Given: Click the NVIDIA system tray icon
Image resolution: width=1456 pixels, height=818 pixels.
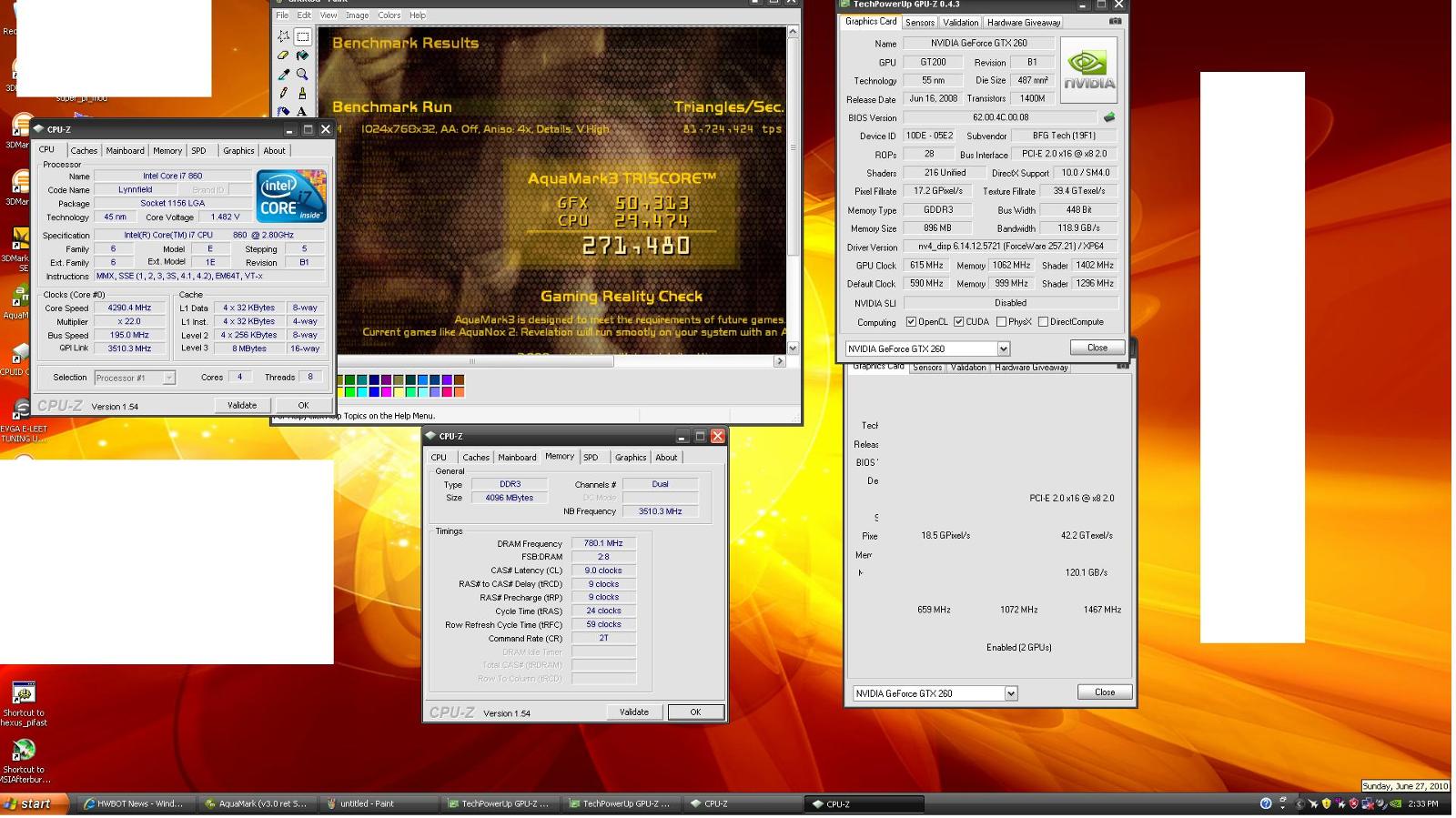Looking at the screenshot, I should pos(1396,803).
